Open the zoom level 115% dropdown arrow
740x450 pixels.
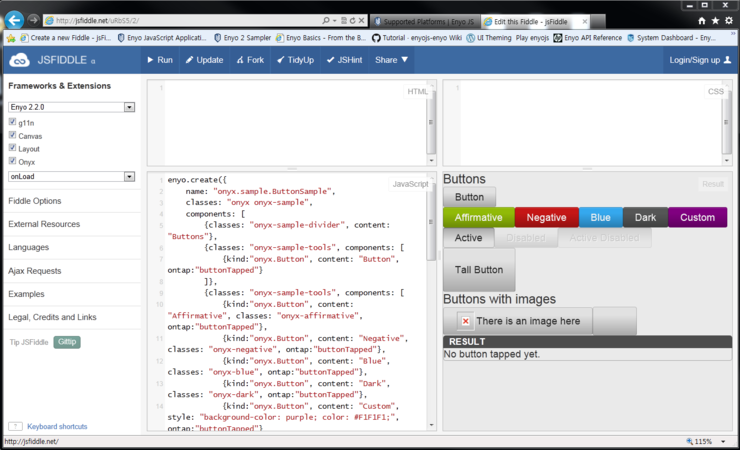(723, 442)
